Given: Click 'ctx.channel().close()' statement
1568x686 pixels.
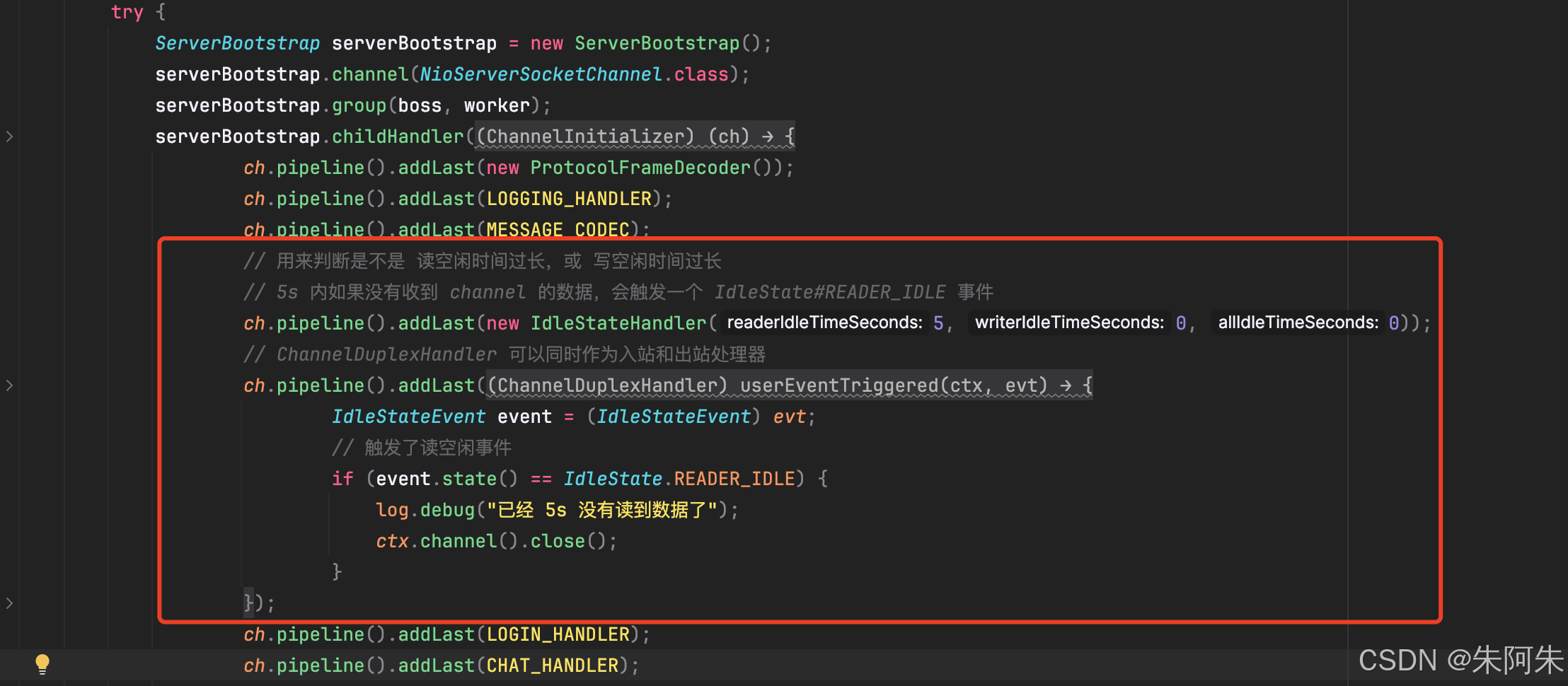Looking at the screenshot, I should pos(496,541).
